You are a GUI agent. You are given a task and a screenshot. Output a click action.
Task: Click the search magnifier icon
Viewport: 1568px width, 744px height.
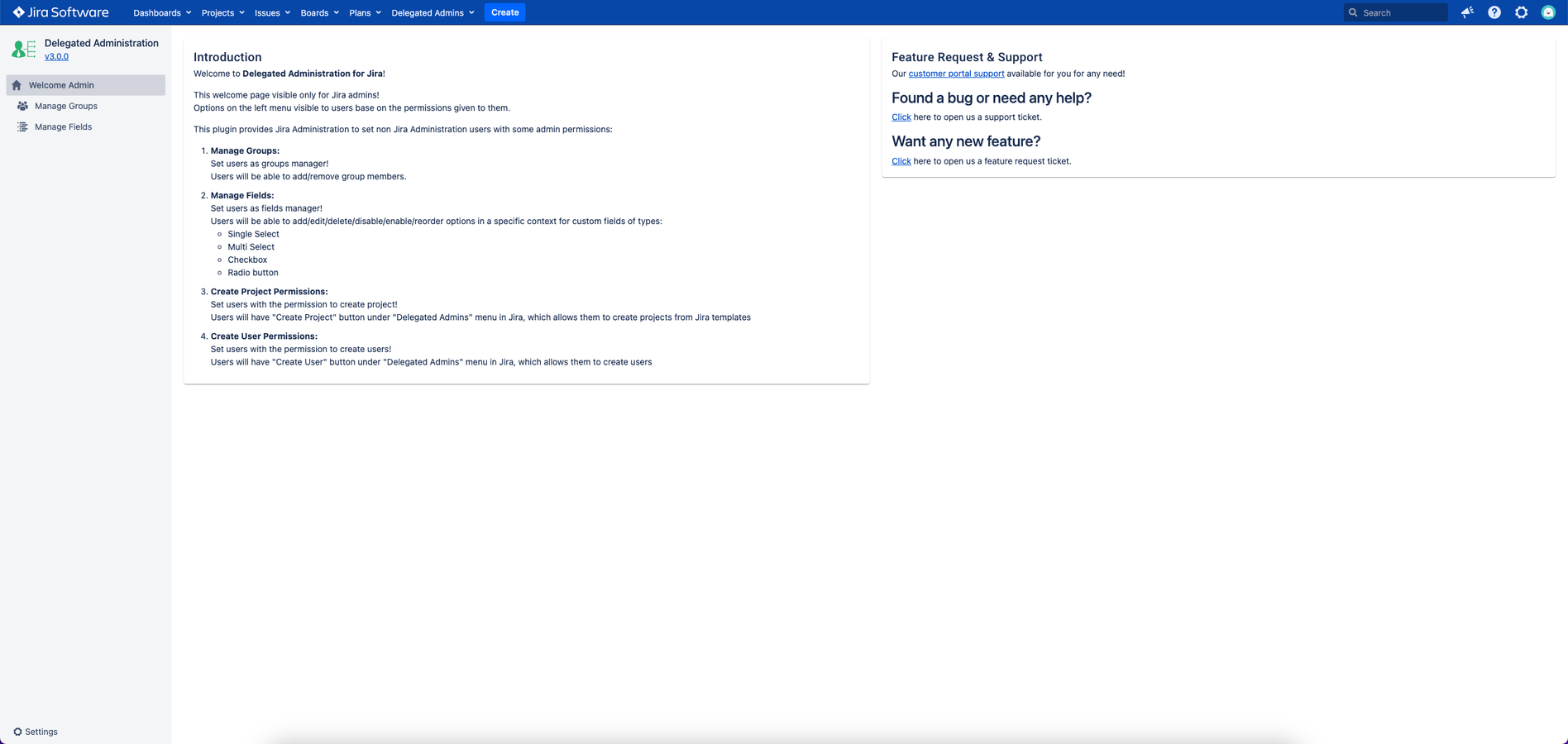click(x=1353, y=12)
